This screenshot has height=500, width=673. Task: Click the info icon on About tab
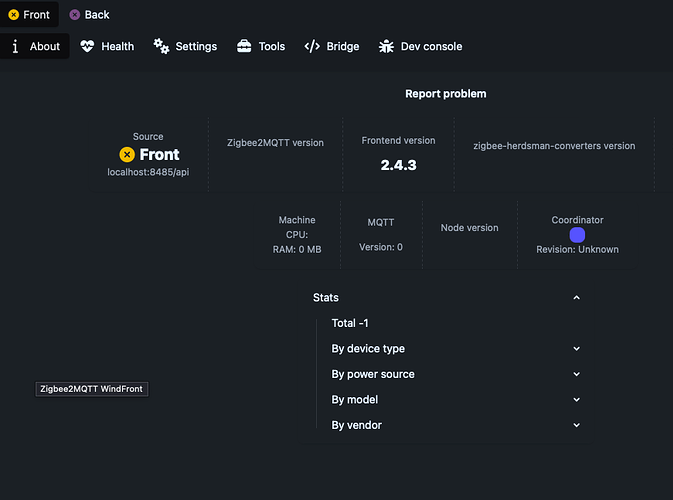pos(15,46)
